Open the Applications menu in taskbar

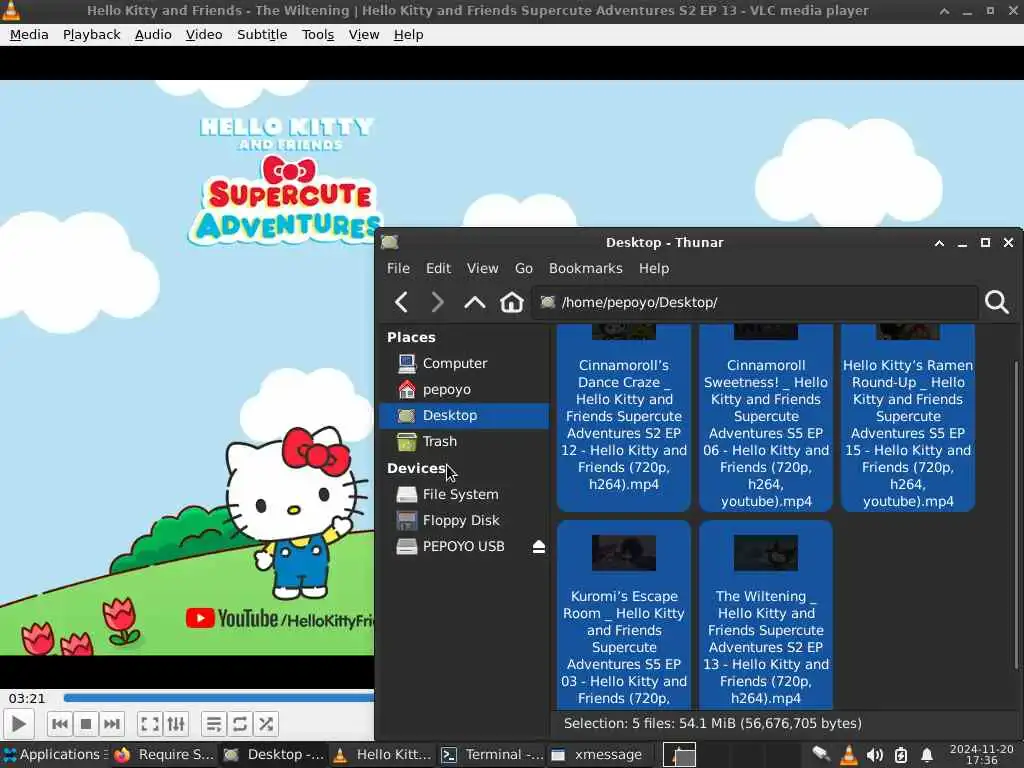(x=55, y=754)
